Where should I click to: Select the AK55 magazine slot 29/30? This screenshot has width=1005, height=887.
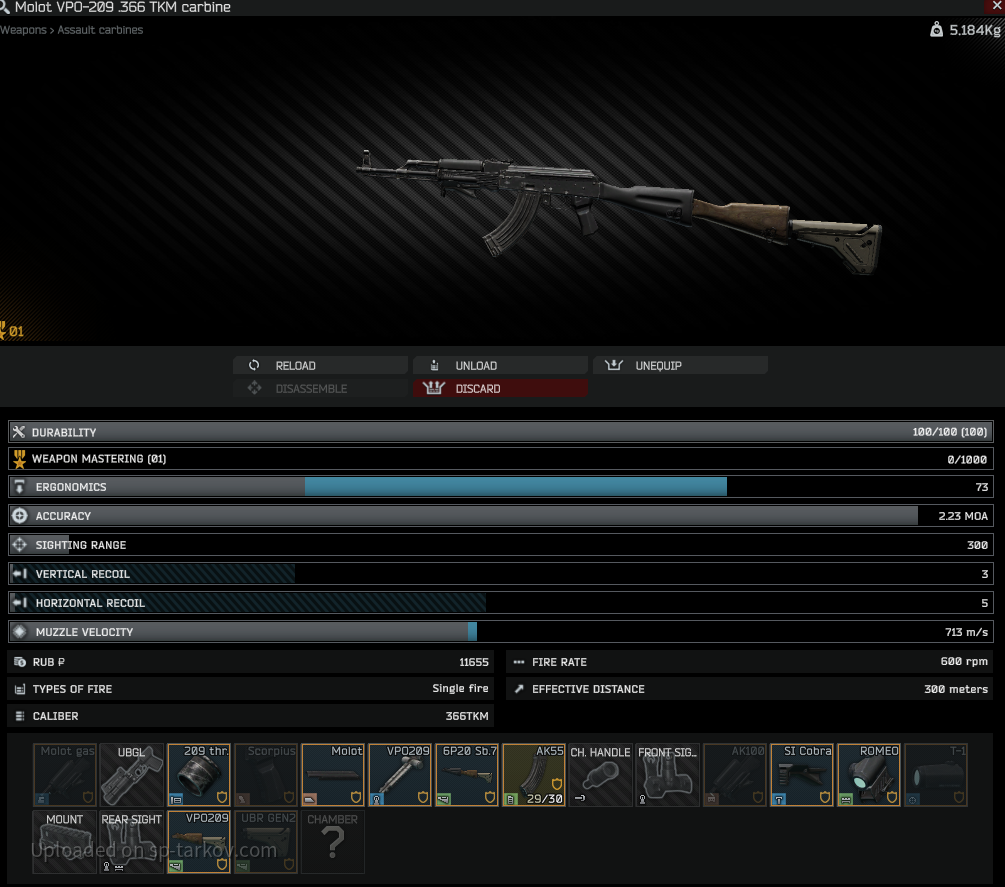point(534,775)
